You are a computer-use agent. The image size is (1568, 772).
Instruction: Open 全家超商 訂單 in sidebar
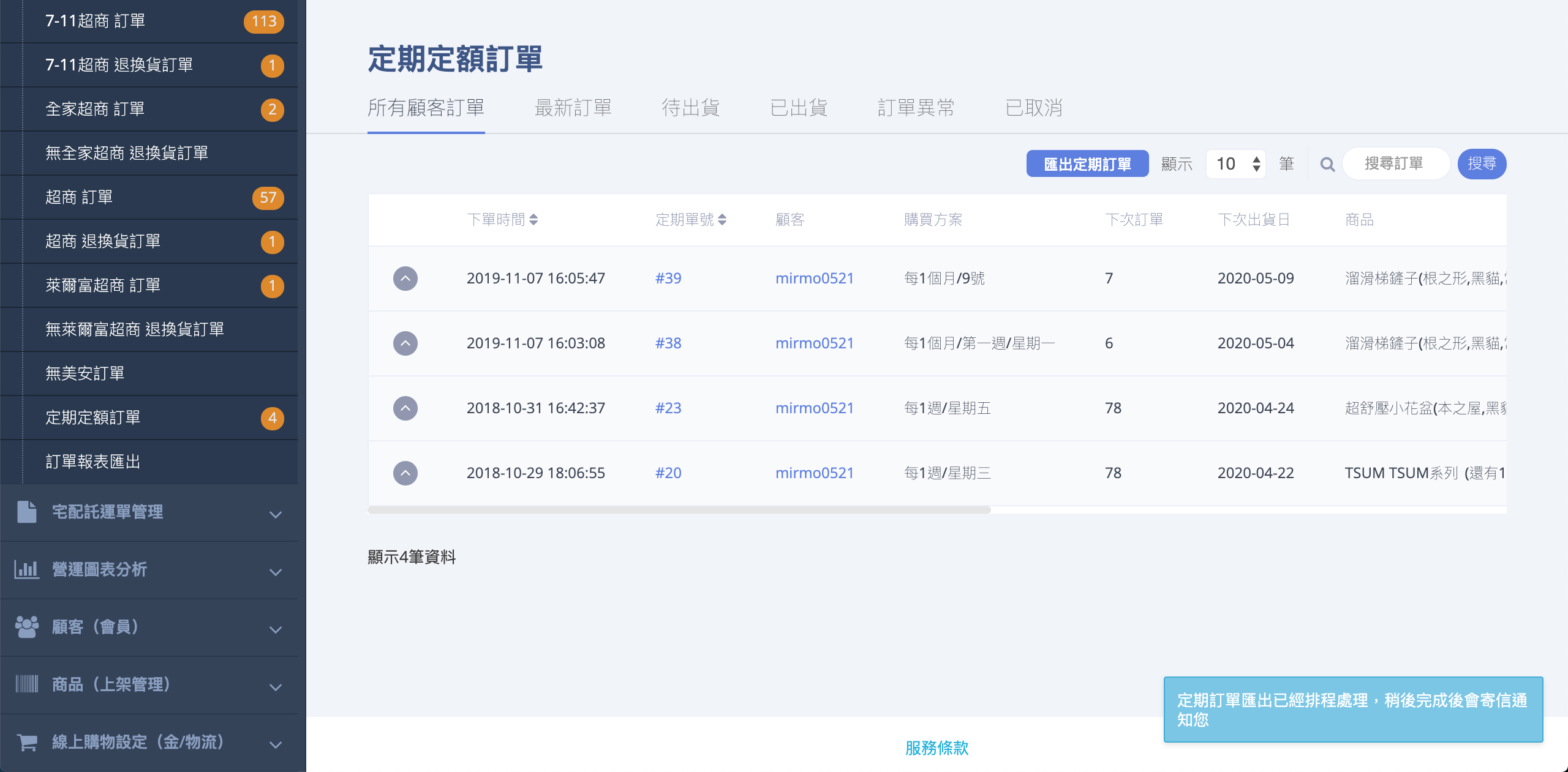[149, 110]
